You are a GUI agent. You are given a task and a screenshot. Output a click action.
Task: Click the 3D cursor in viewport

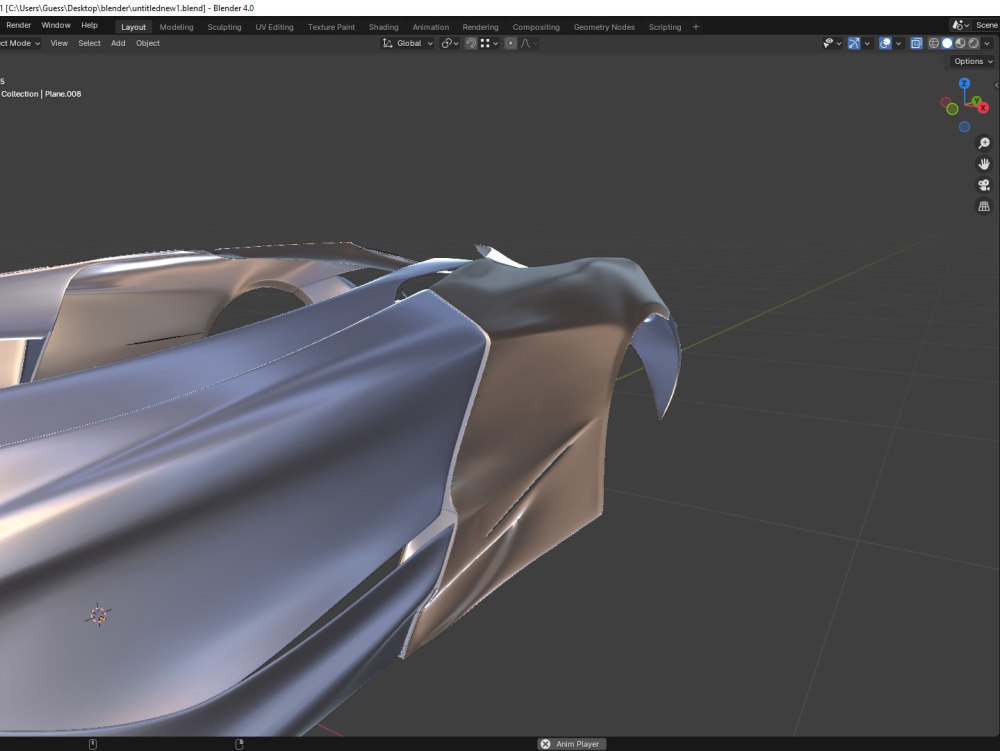pyautogui.click(x=98, y=615)
